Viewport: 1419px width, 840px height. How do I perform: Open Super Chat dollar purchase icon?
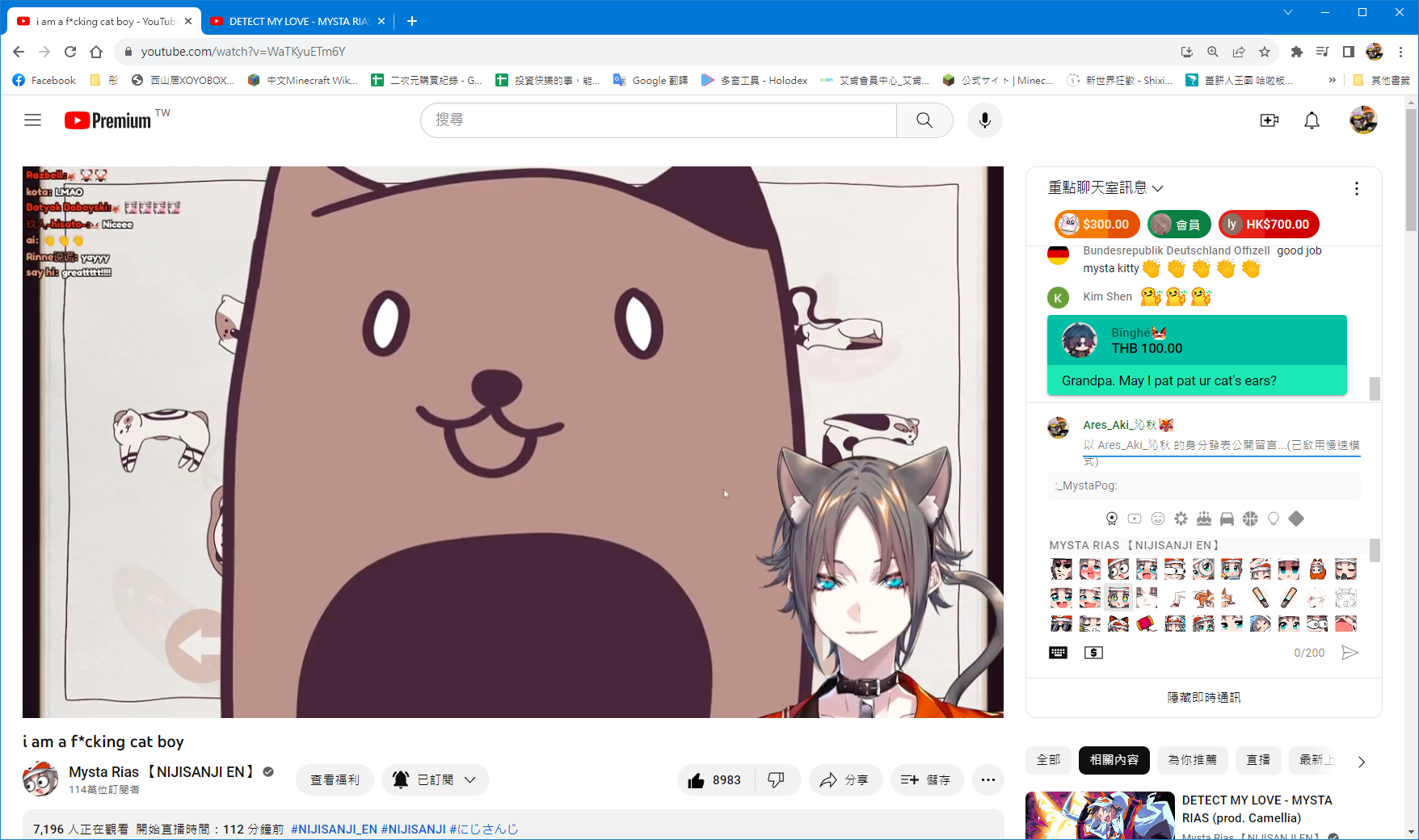coord(1093,653)
